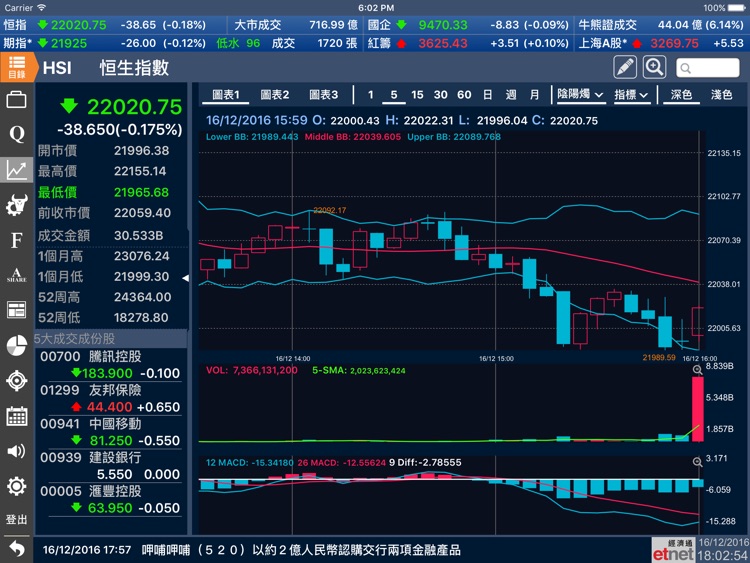Zoom the MACD chart magnifier icon
The image size is (750, 563).
pyautogui.click(x=697, y=462)
